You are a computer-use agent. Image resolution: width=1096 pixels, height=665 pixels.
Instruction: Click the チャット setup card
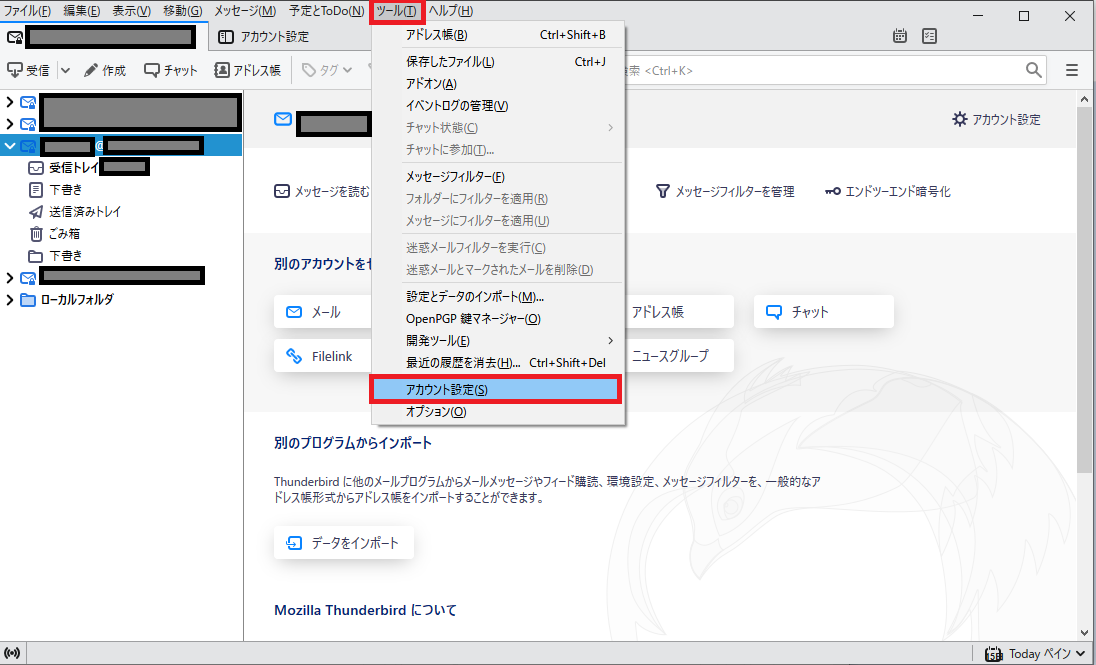[823, 312]
